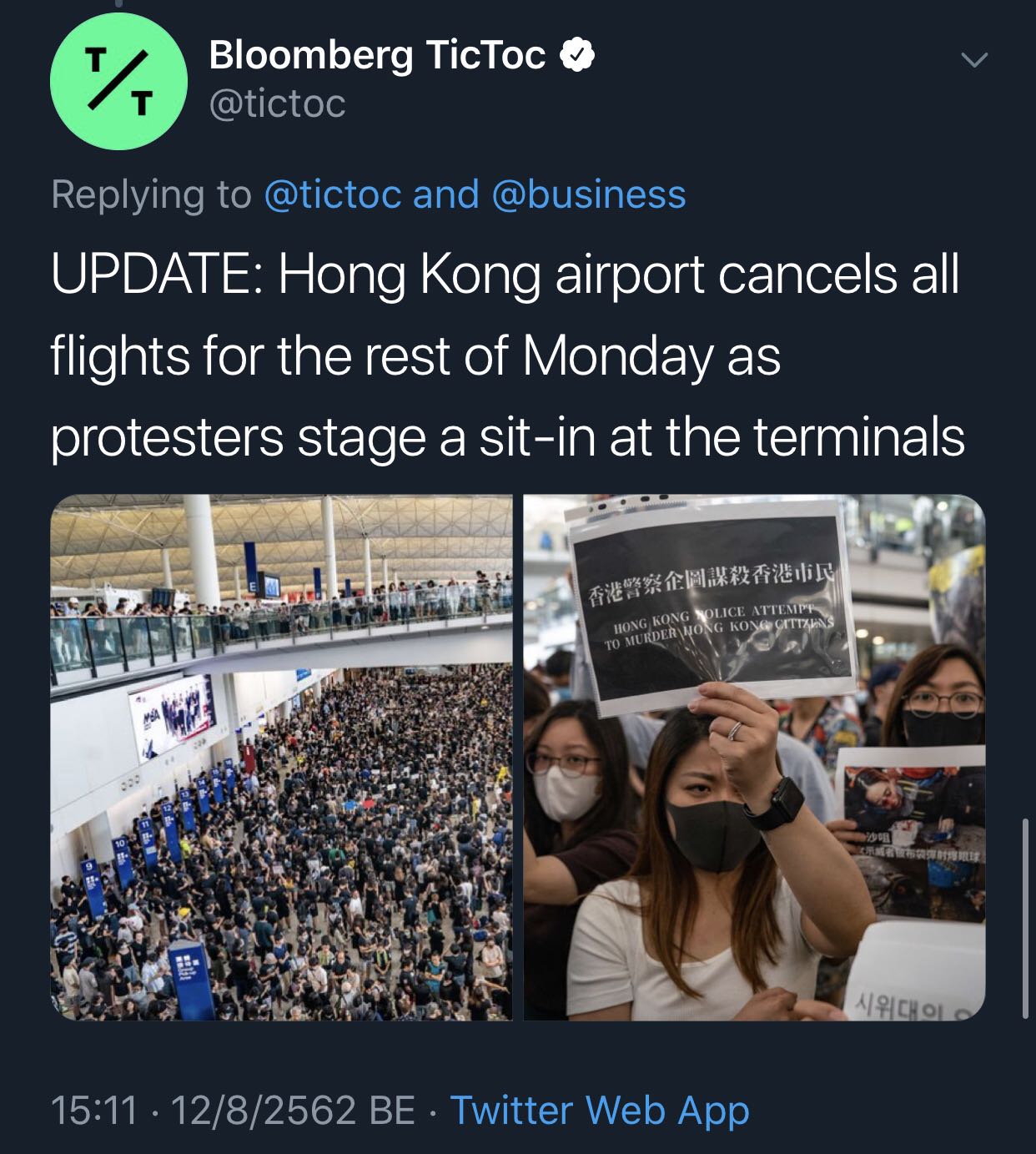This screenshot has width=1036, height=1154.
Task: Click the word UPDATE in tweet text
Action: pyautogui.click(x=154, y=275)
